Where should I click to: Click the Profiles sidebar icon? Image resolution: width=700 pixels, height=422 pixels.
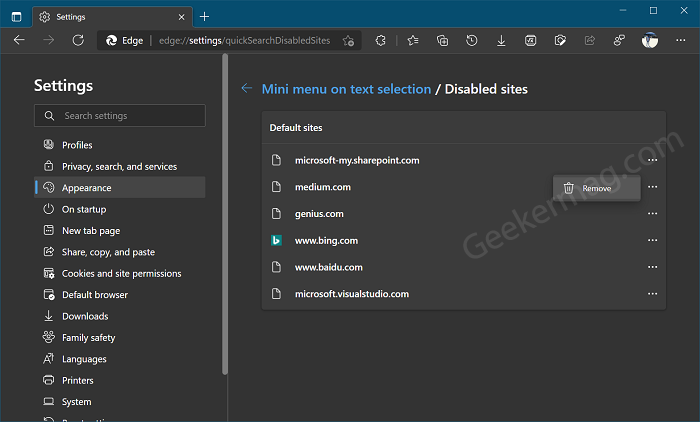click(49, 144)
